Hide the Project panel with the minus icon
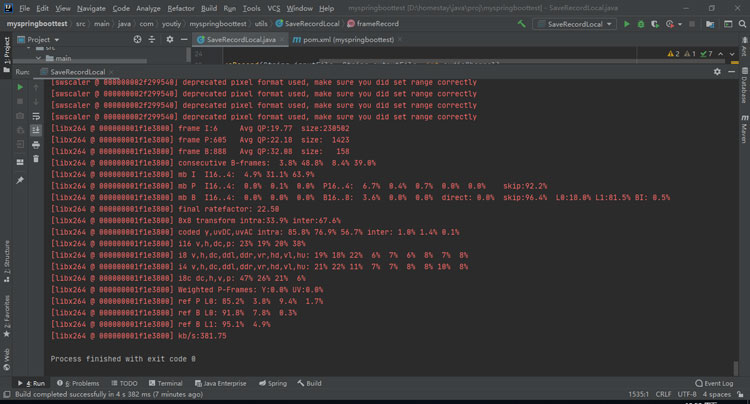This screenshot has height=404, width=750. point(184,40)
